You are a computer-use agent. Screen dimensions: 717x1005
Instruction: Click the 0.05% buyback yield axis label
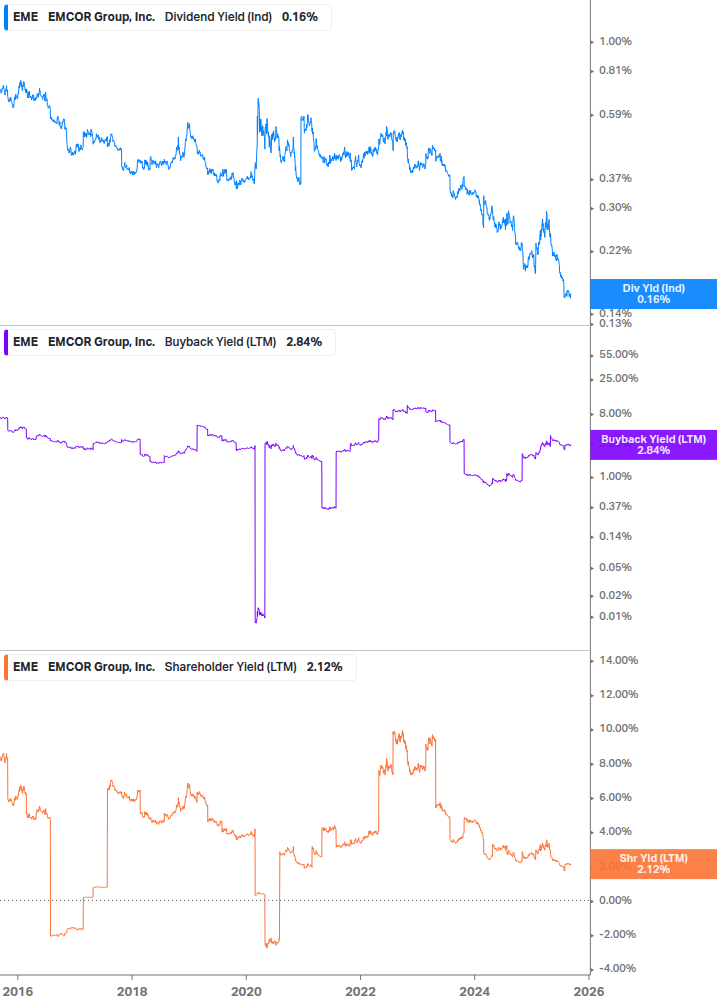point(615,568)
